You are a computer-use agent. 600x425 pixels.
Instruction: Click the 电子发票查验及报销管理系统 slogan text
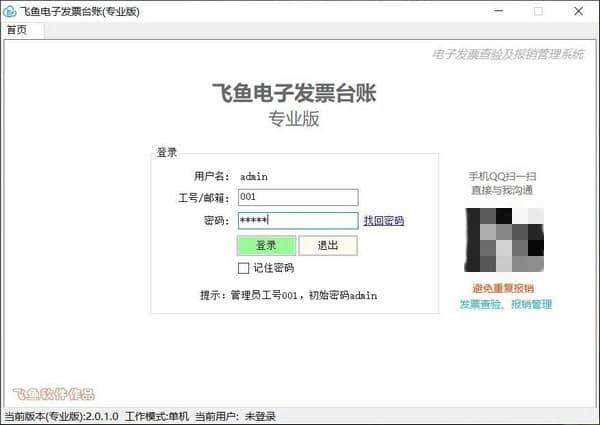coord(507,54)
